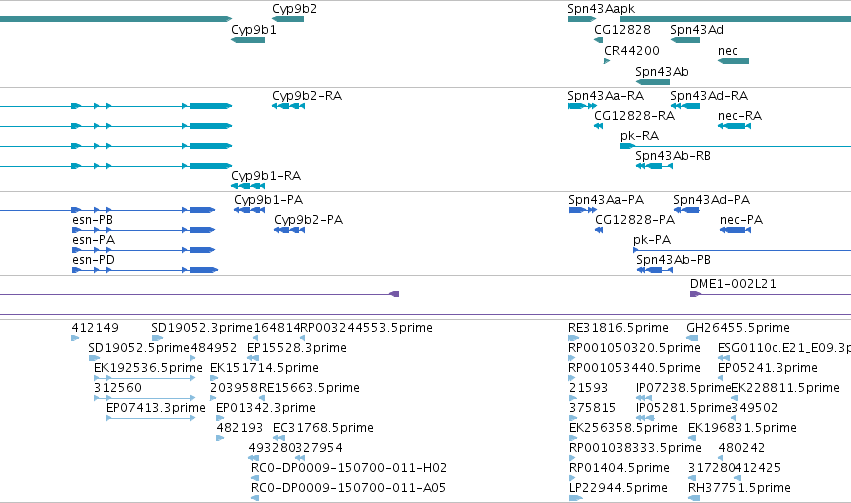Screen dimensions: 851x503
Task: Click the Spn43Ad-RA transcript label
Action: (x=709, y=96)
